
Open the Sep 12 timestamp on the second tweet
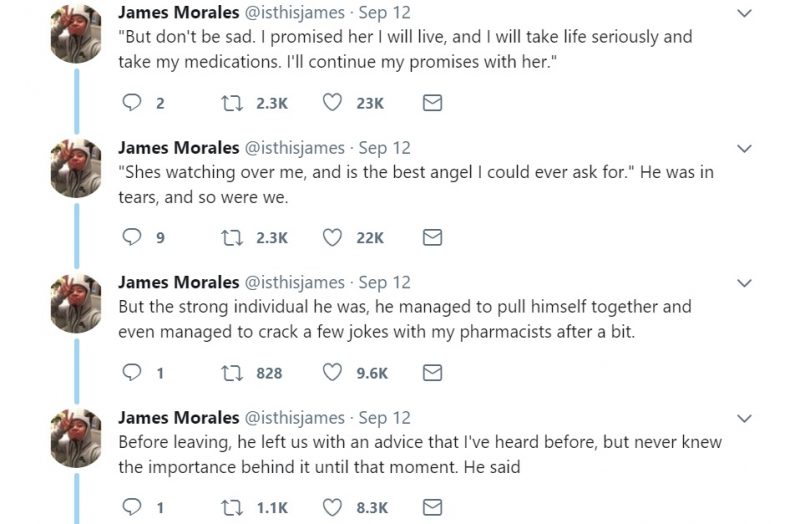[384, 148]
